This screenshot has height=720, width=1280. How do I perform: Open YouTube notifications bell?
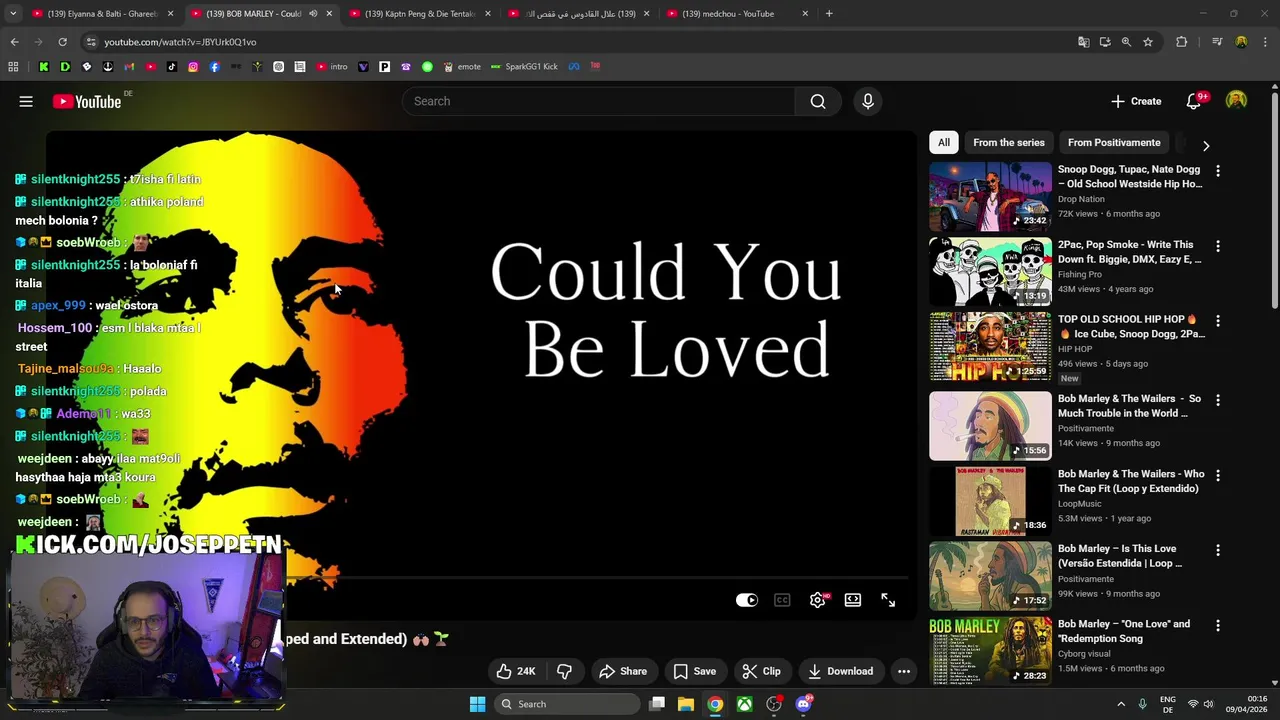[1193, 101]
